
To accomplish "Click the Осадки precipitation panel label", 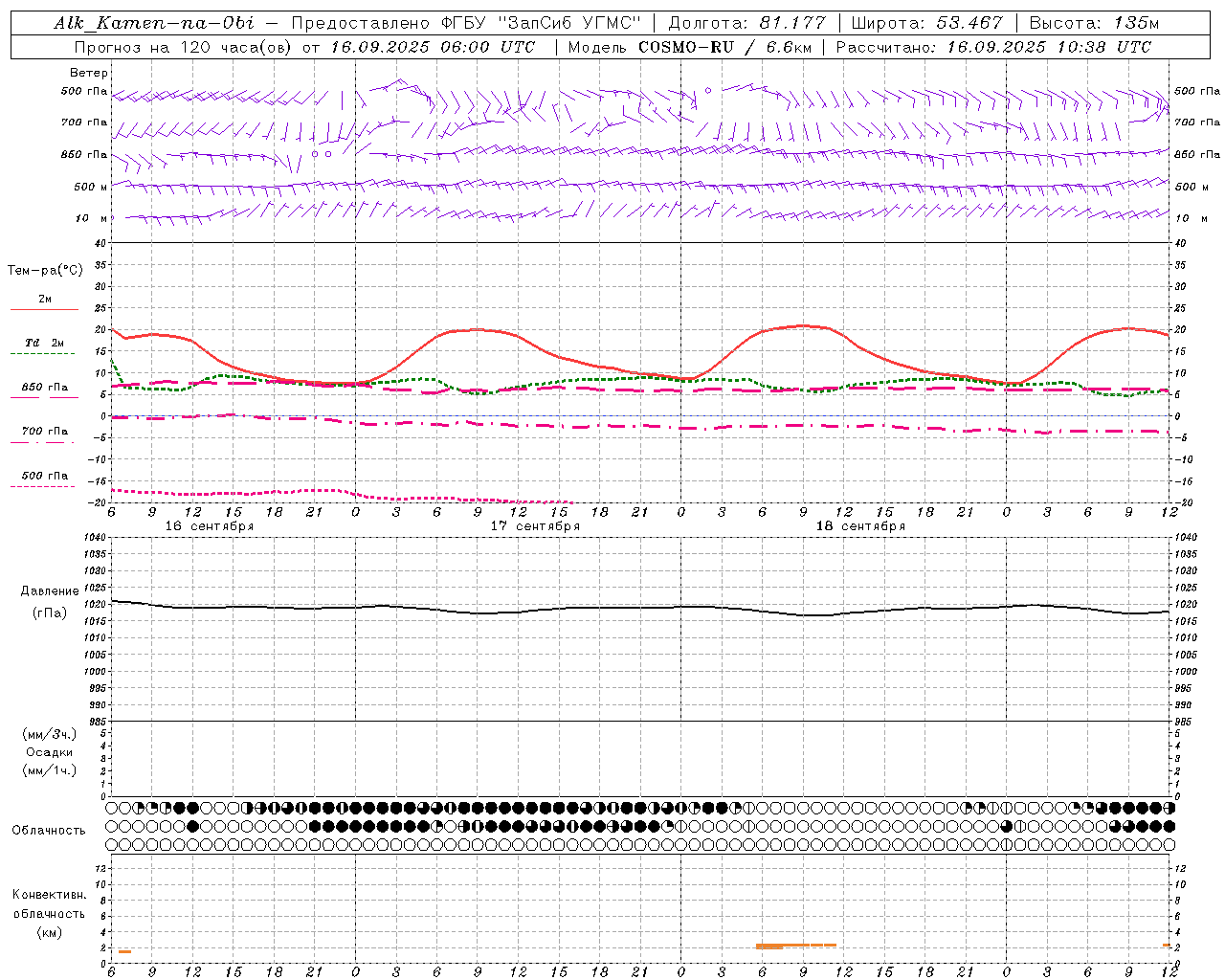I will [x=50, y=752].
